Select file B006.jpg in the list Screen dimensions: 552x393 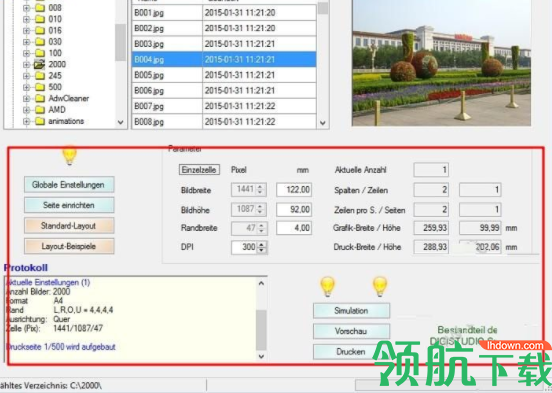pyautogui.click(x=167, y=91)
